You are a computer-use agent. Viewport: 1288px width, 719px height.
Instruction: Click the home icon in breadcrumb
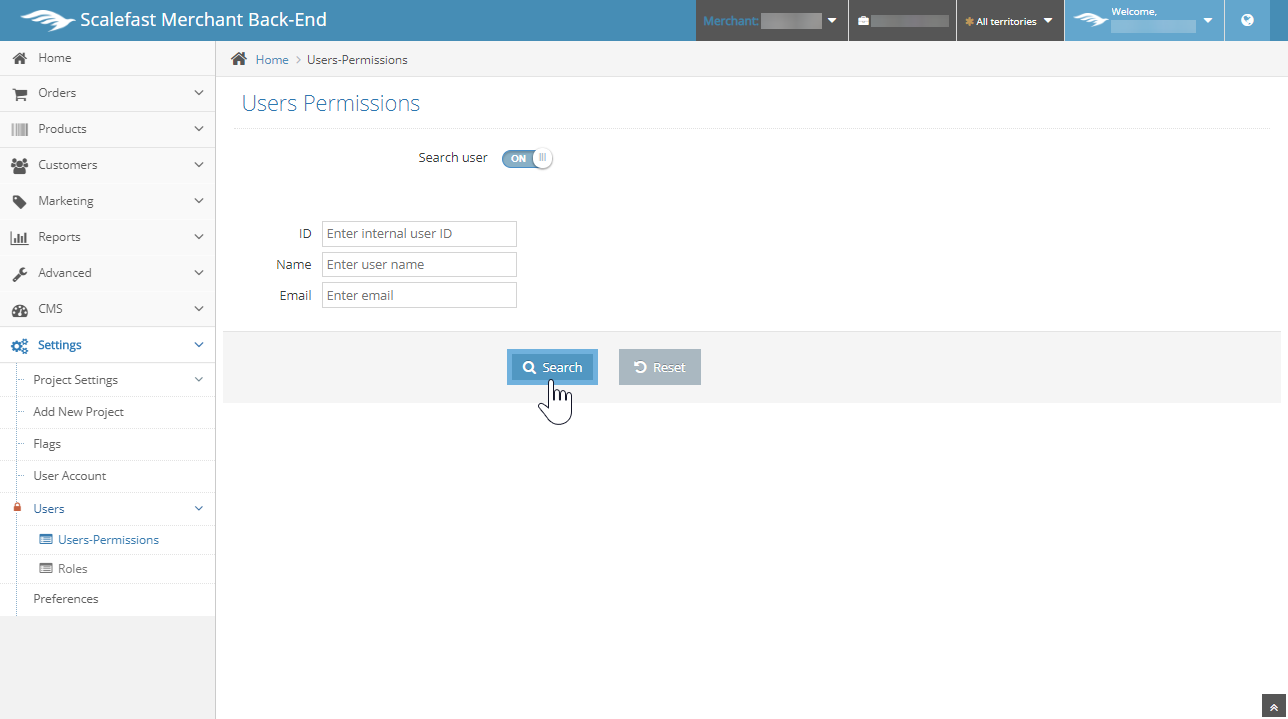(x=239, y=59)
